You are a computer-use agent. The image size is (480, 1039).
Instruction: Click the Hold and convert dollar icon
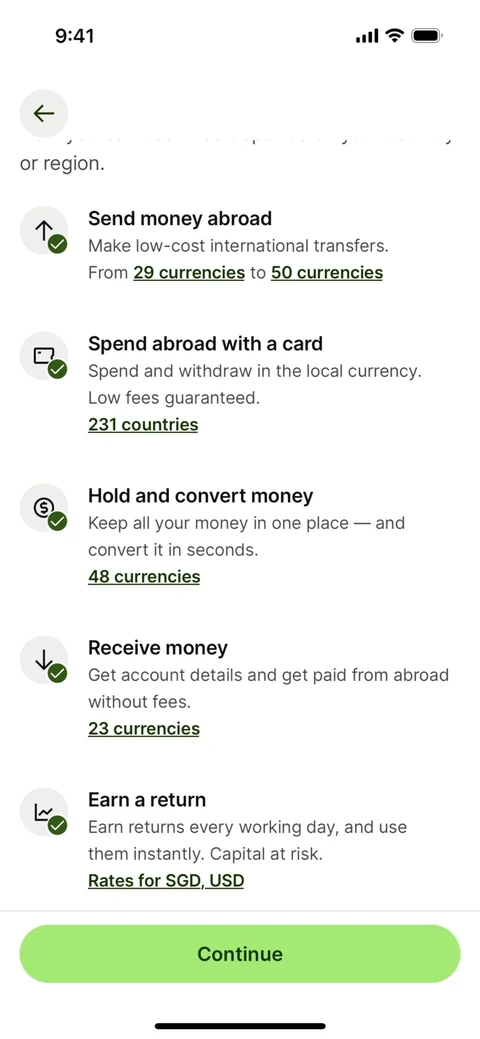click(x=44, y=508)
